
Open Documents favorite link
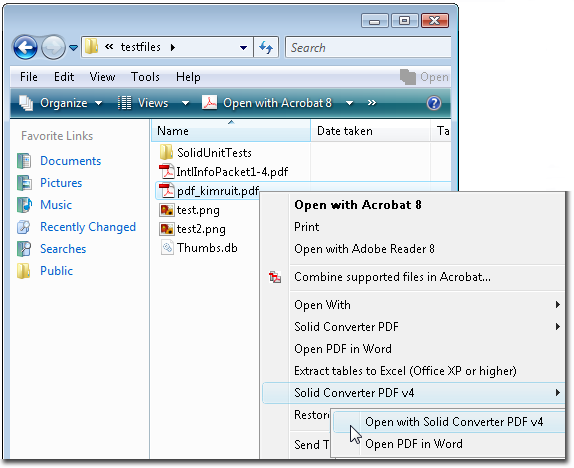coord(71,161)
